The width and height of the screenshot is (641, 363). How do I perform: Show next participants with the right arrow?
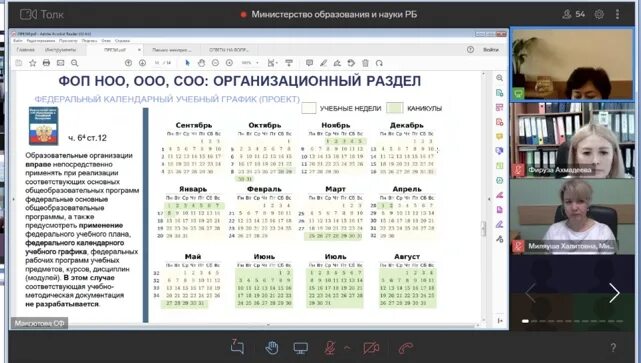pyautogui.click(x=614, y=293)
